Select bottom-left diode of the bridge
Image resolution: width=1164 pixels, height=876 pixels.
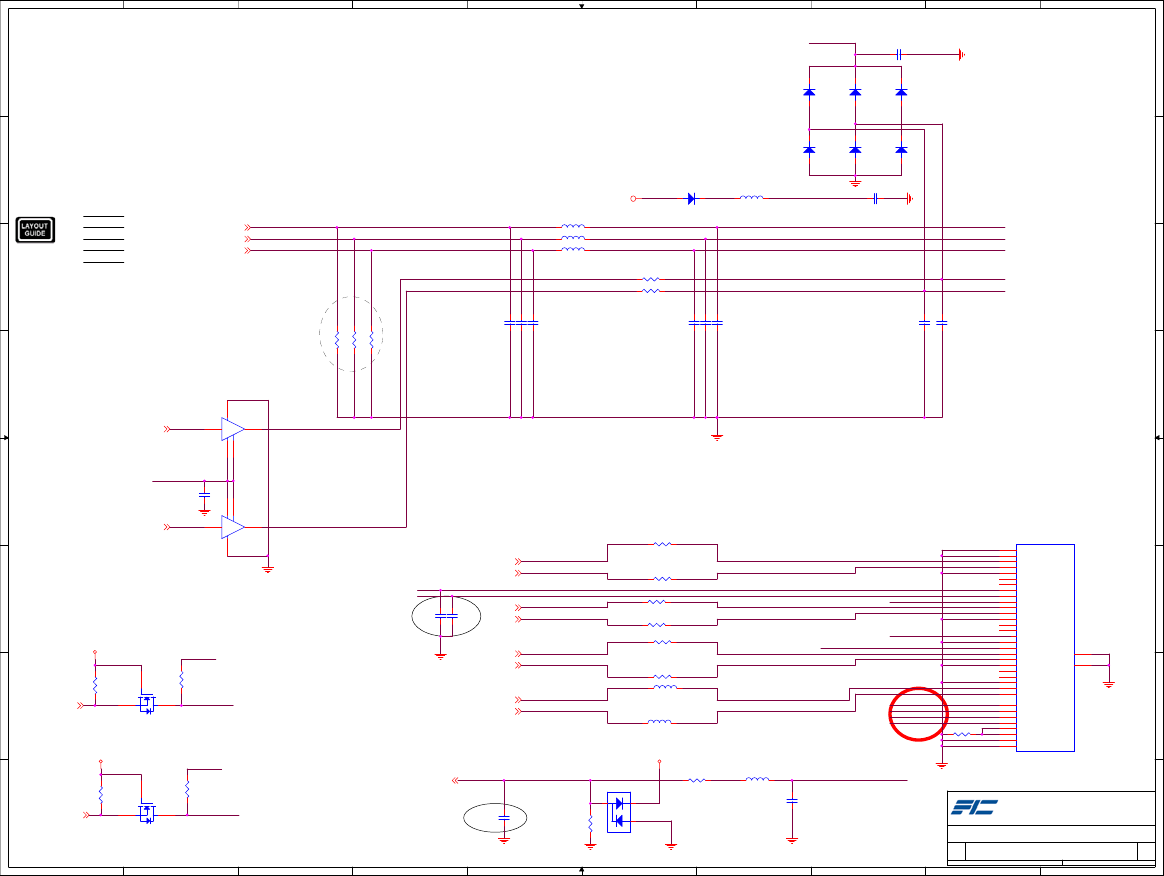[809, 150]
